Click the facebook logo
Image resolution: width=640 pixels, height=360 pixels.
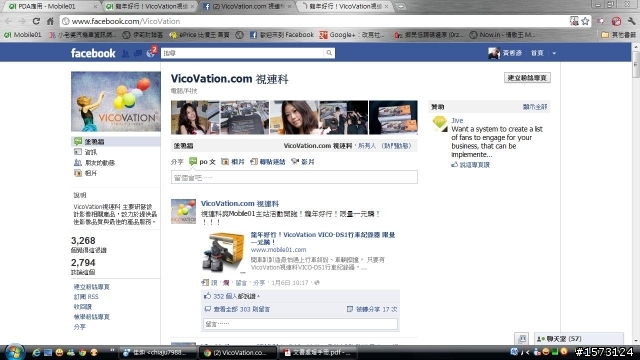tap(93, 53)
